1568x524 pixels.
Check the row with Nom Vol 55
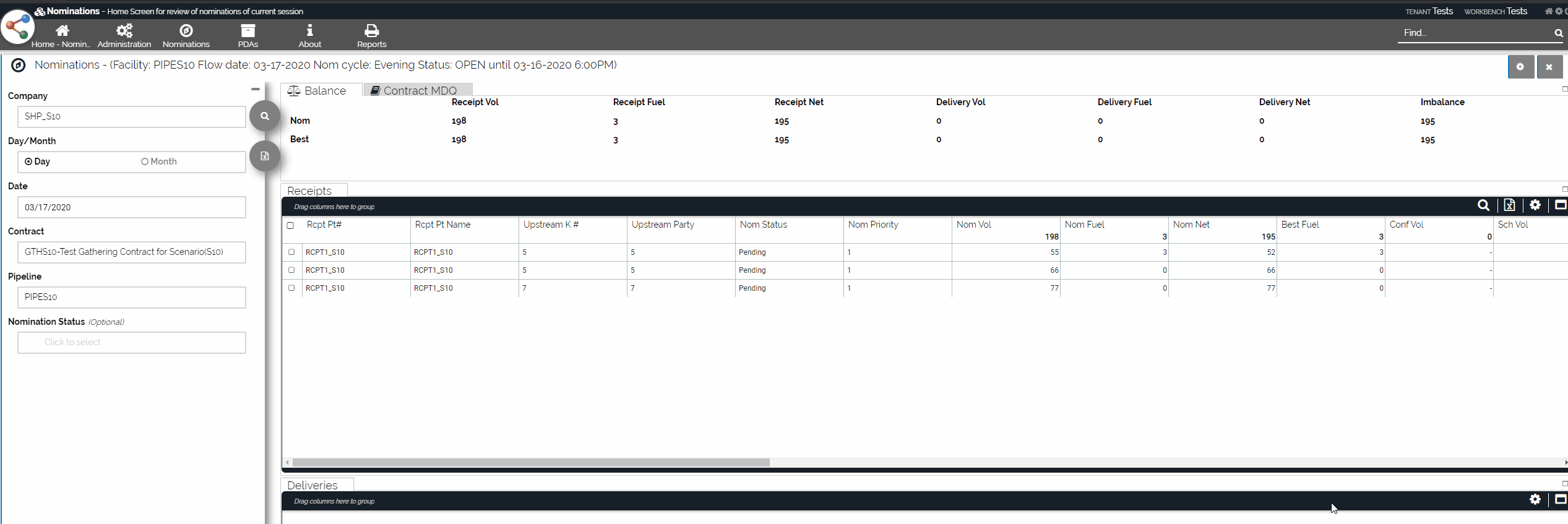[x=291, y=252]
